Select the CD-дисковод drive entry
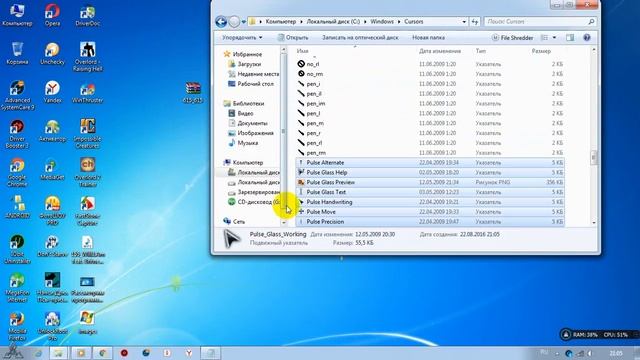This screenshot has height=360, width=640. pyautogui.click(x=254, y=202)
